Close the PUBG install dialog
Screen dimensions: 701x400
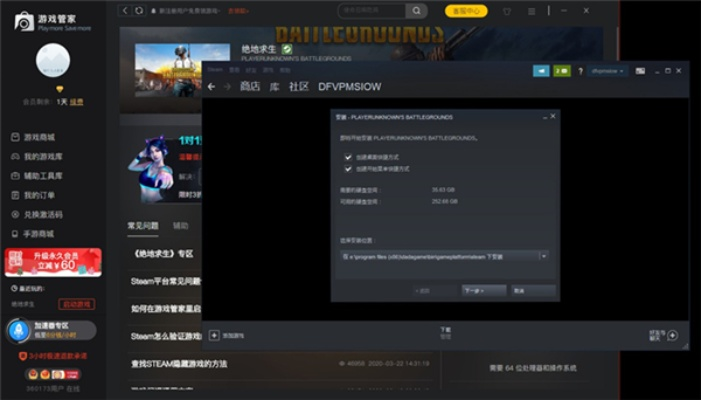tap(553, 116)
